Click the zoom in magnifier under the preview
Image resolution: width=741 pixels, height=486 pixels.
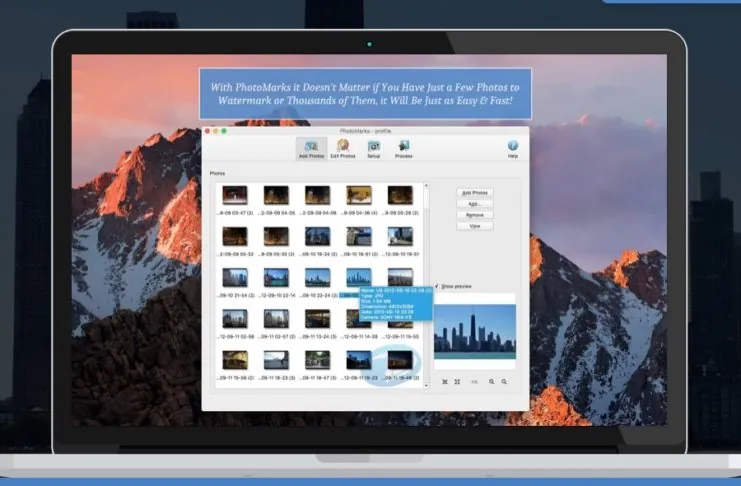click(491, 382)
